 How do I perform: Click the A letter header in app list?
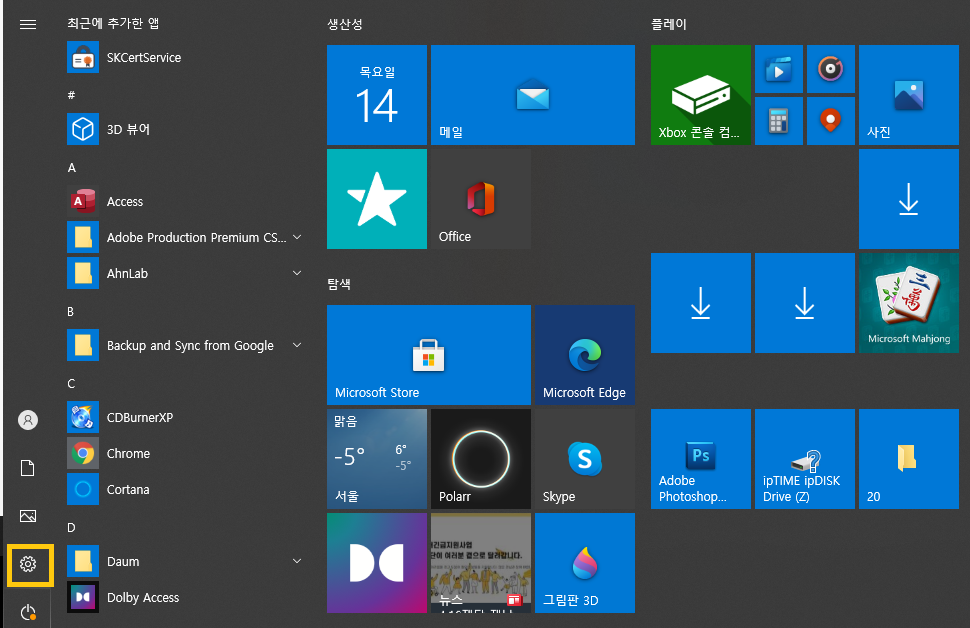tap(72, 168)
